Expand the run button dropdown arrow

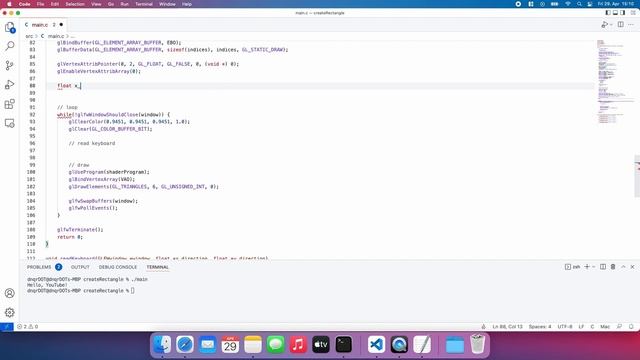click(611, 25)
